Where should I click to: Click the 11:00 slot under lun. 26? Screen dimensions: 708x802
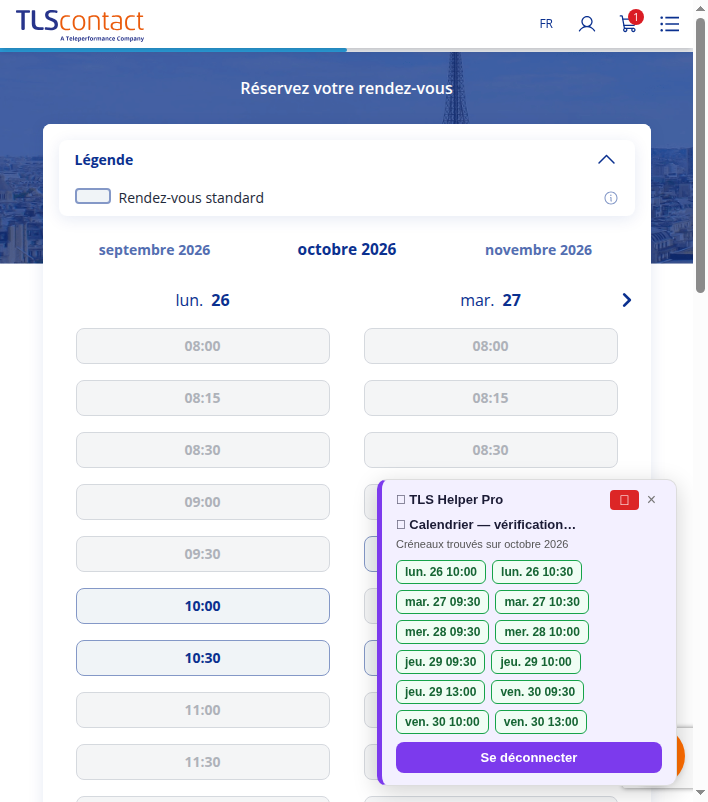tap(203, 710)
